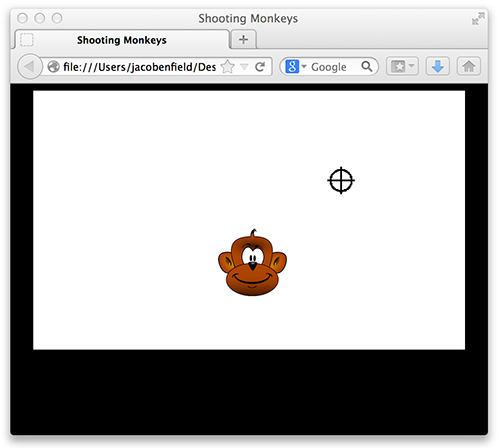Viewport: 500px width, 448px height.
Task: Click the globe site identity icon
Action: 53,67
